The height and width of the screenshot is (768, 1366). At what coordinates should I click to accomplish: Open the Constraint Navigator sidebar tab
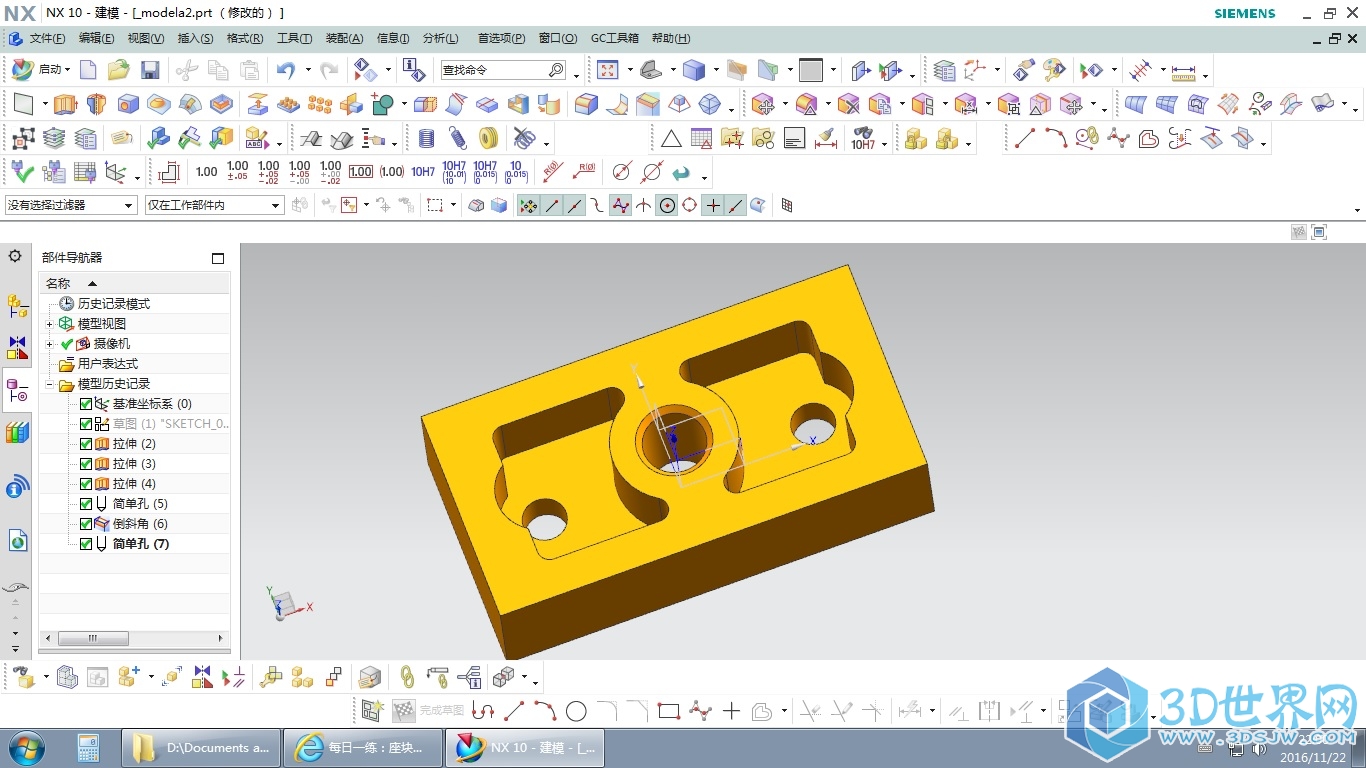(x=17, y=348)
